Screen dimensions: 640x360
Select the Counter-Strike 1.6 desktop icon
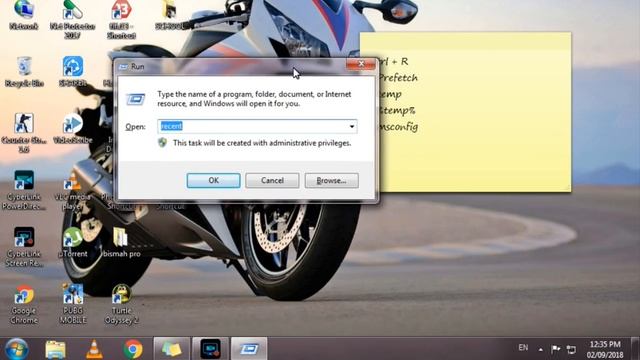24,133
